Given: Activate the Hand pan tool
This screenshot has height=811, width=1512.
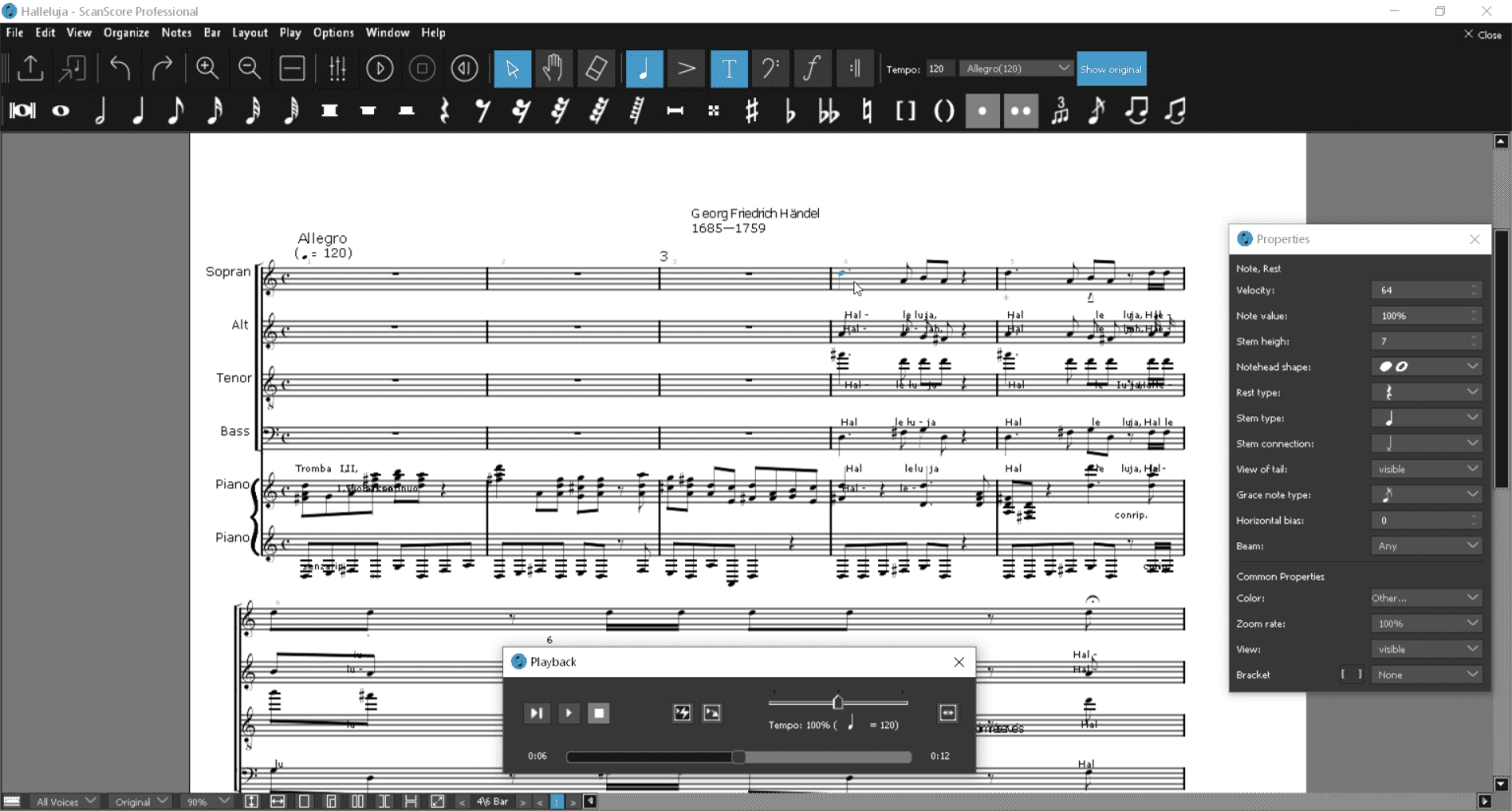Looking at the screenshot, I should pos(553,69).
